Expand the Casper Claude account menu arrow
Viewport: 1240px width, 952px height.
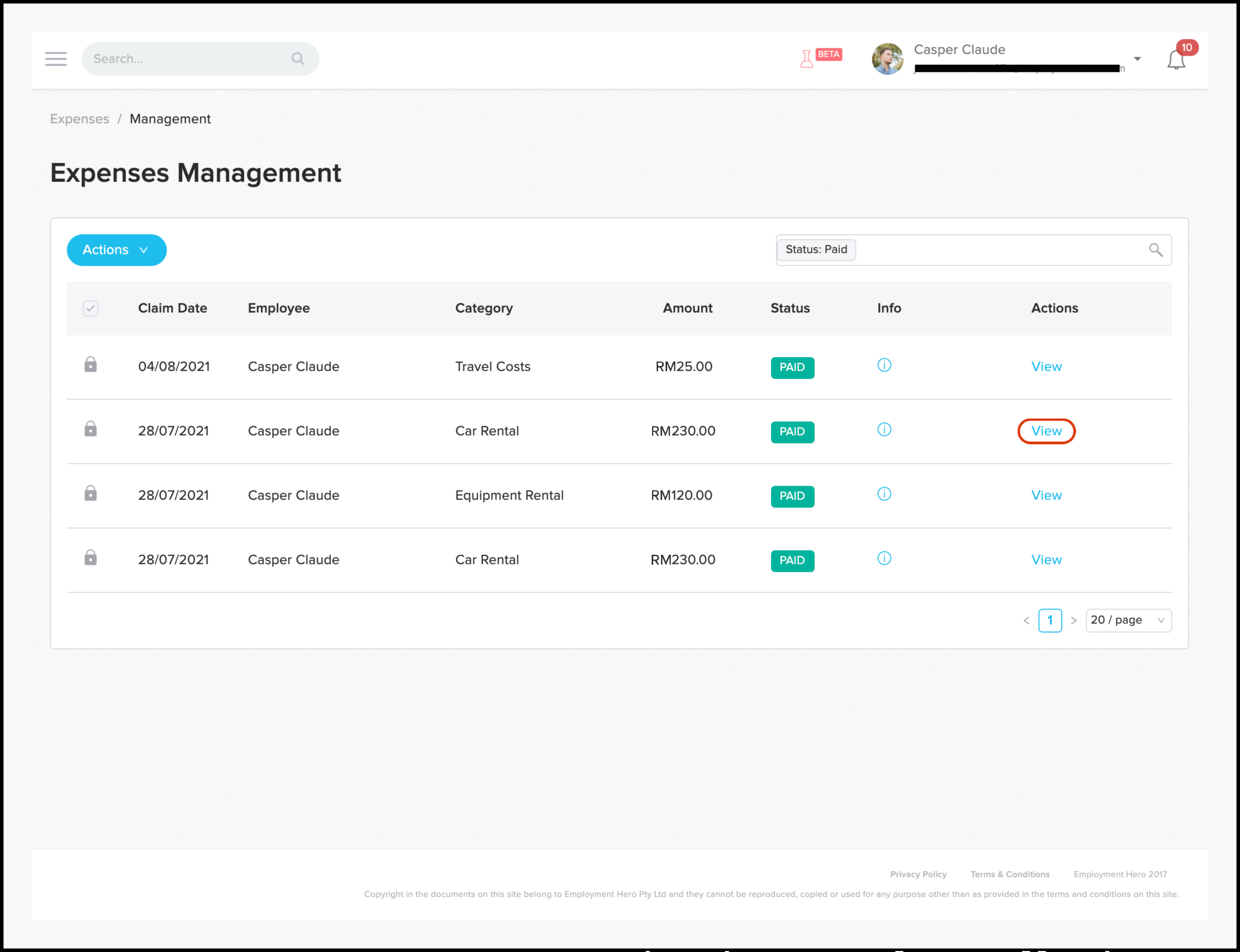pos(1137,59)
